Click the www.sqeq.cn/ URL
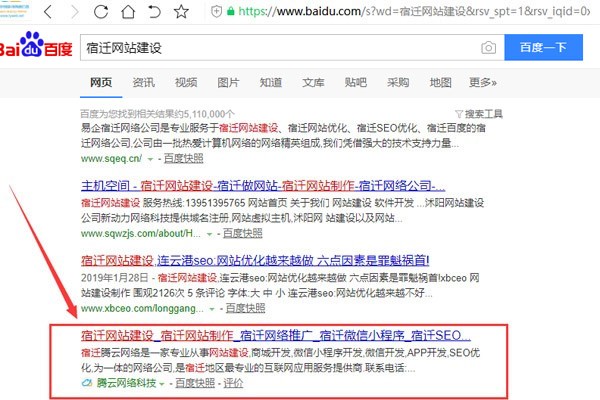 [x=111, y=158]
